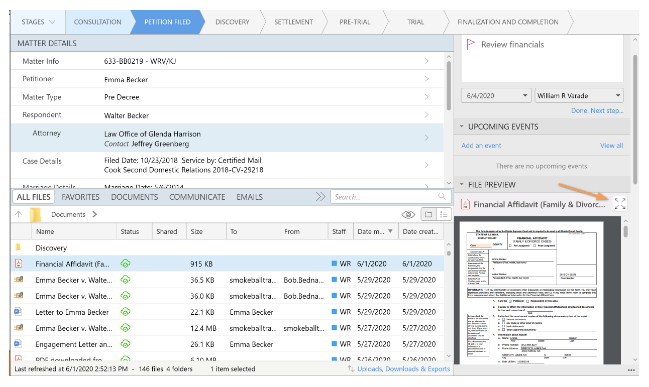Sort by Date modified column arrow
Image resolution: width=649 pixels, height=387 pixels.
pos(390,231)
